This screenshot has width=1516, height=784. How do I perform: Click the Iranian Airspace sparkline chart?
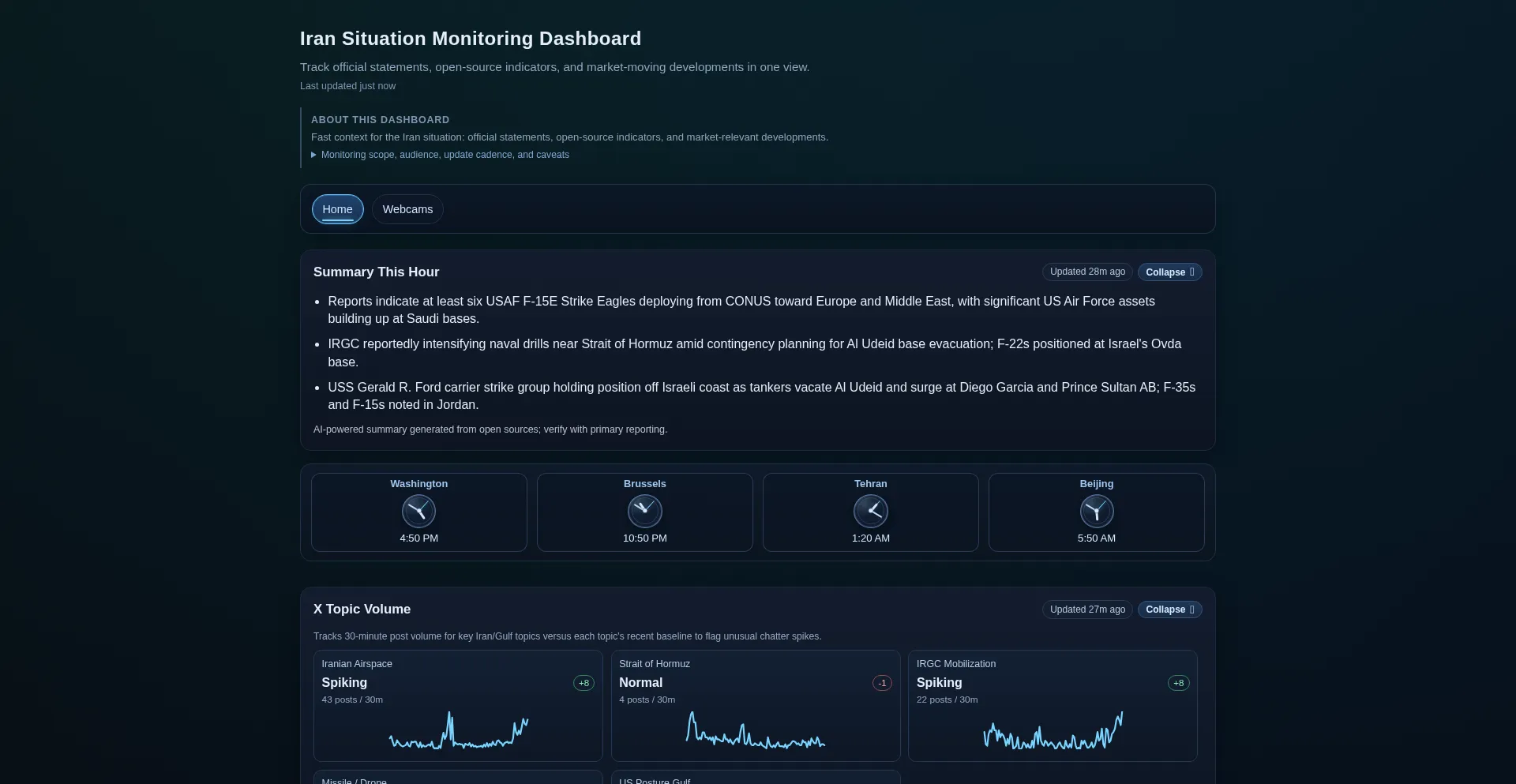[x=457, y=732]
